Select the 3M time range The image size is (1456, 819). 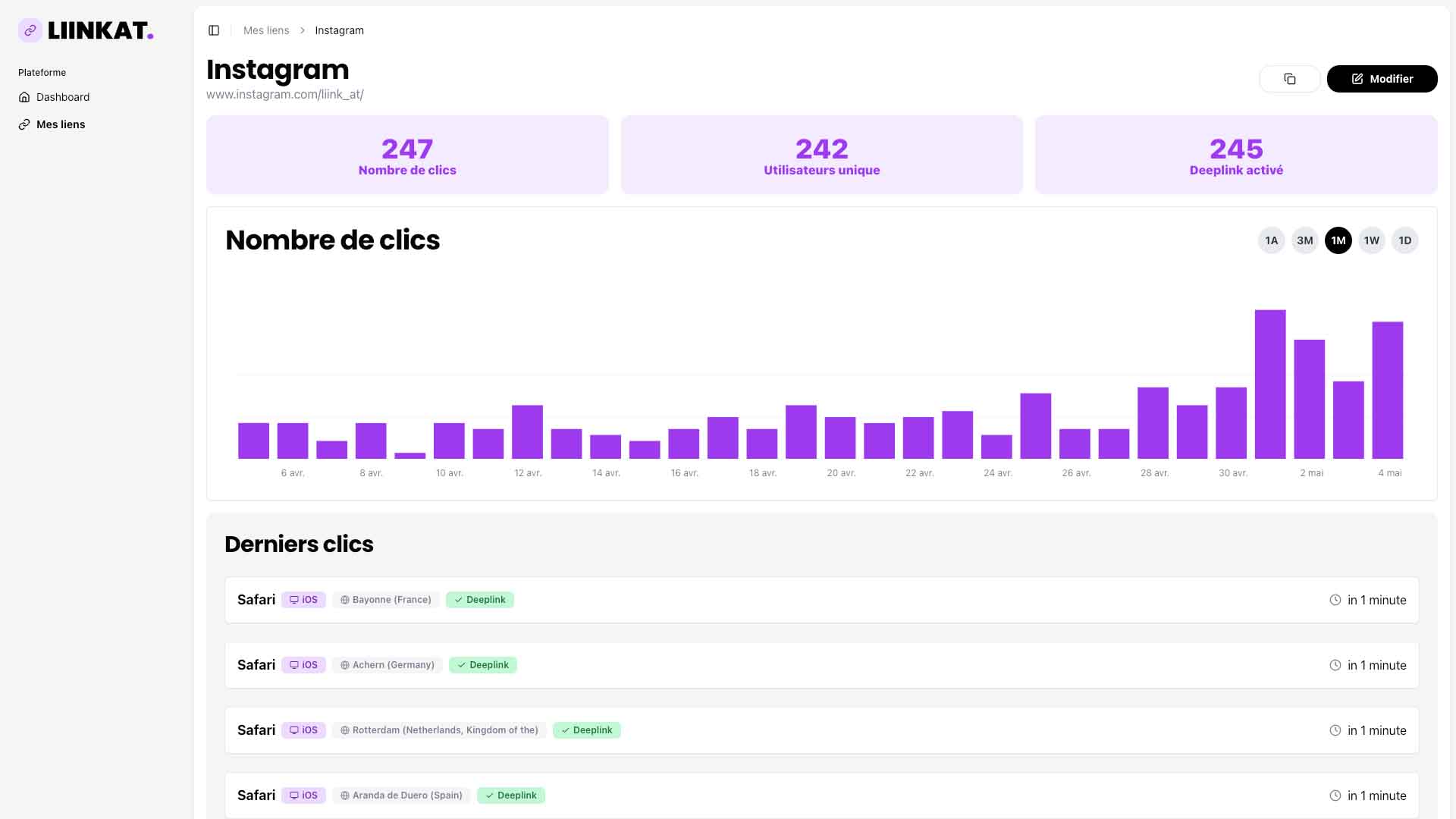click(1304, 240)
